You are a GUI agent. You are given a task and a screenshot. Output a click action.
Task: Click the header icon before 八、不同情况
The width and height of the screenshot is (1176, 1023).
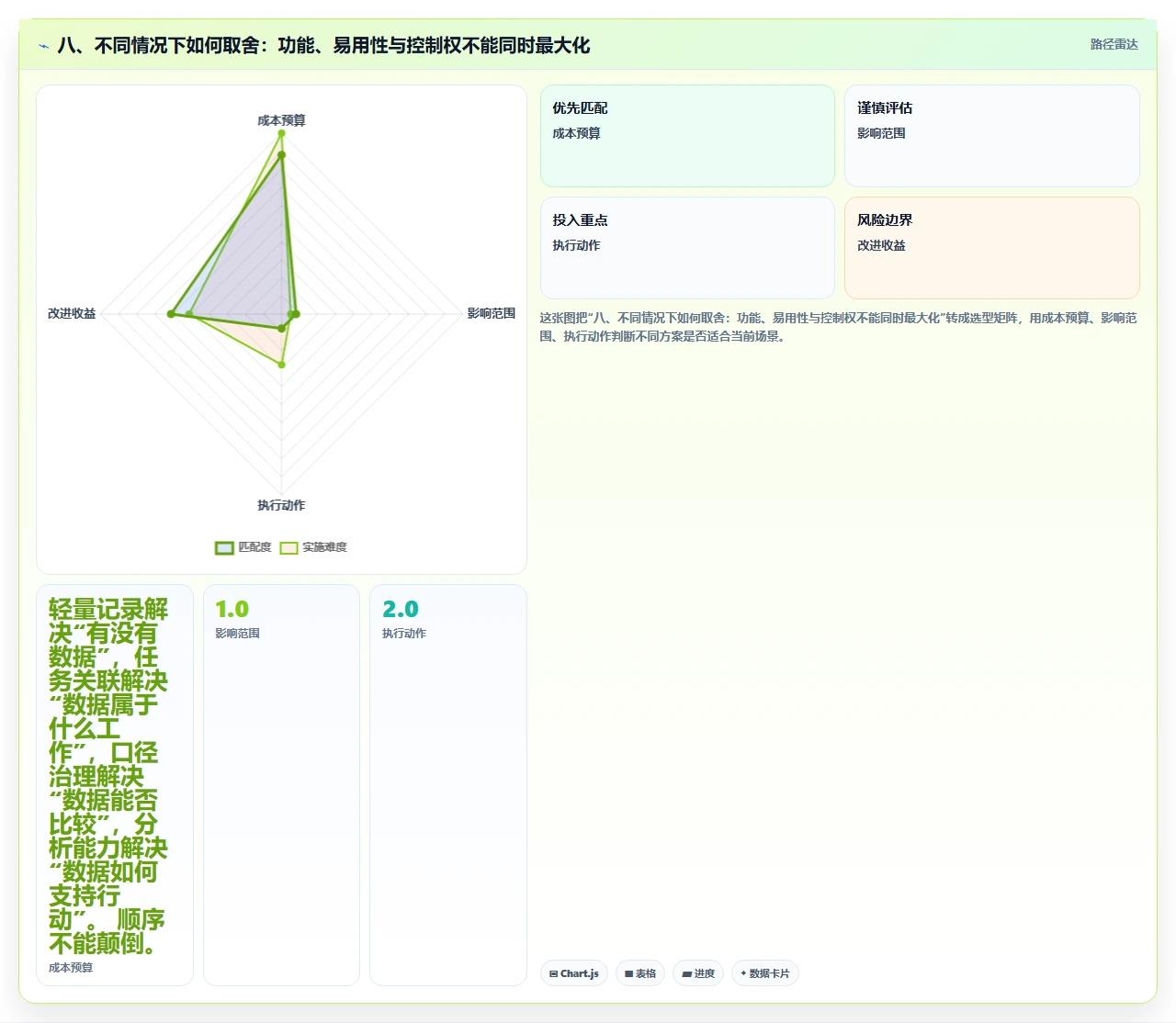[x=43, y=46]
